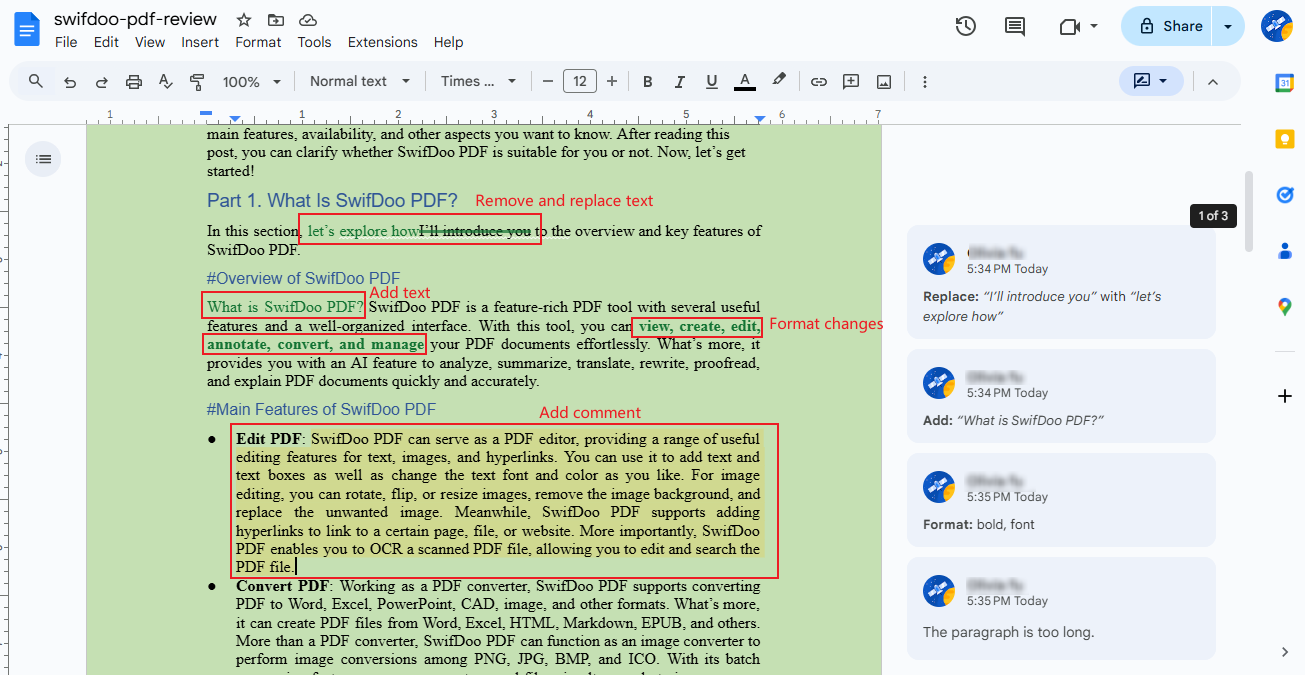The width and height of the screenshot is (1305, 675).
Task: Open the Format menu
Action: click(258, 42)
